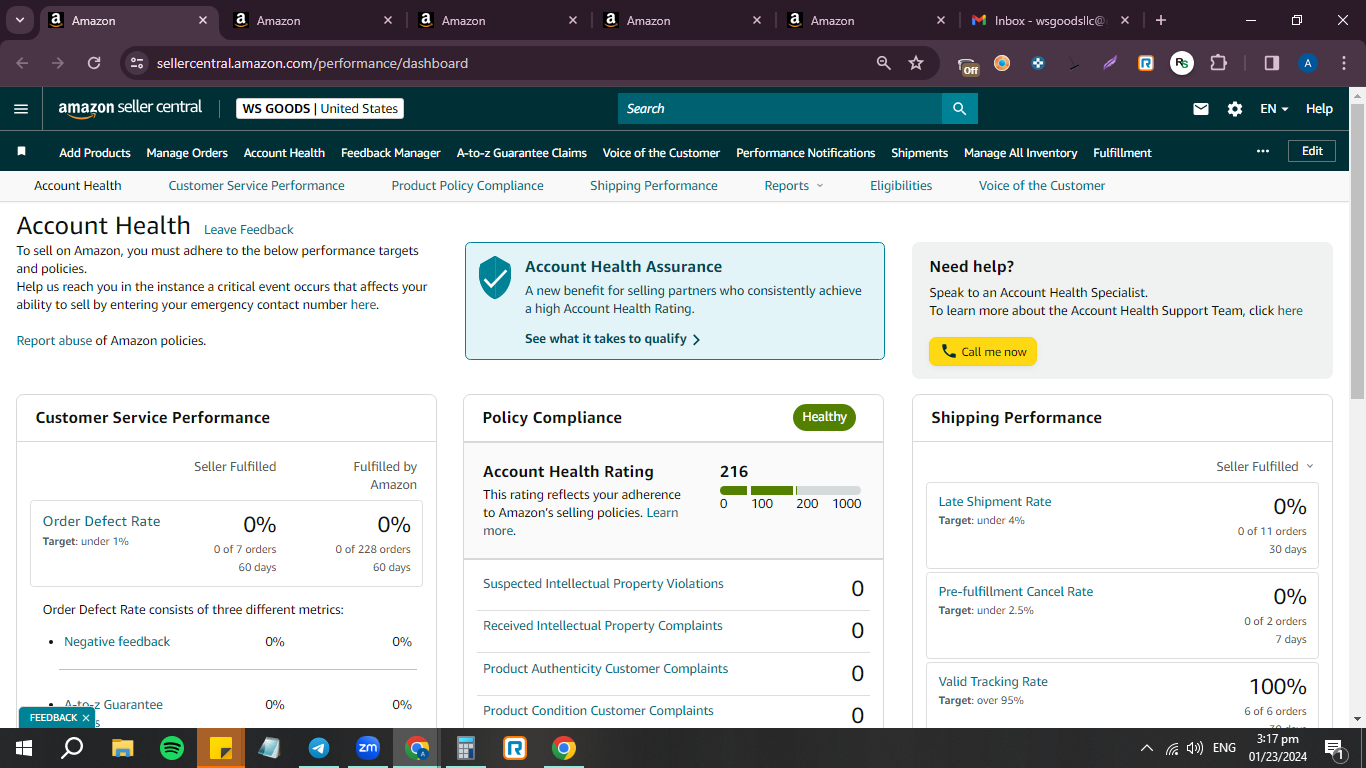Open the tab search chevron
Screen dimensions: 1366x768
point(20,20)
